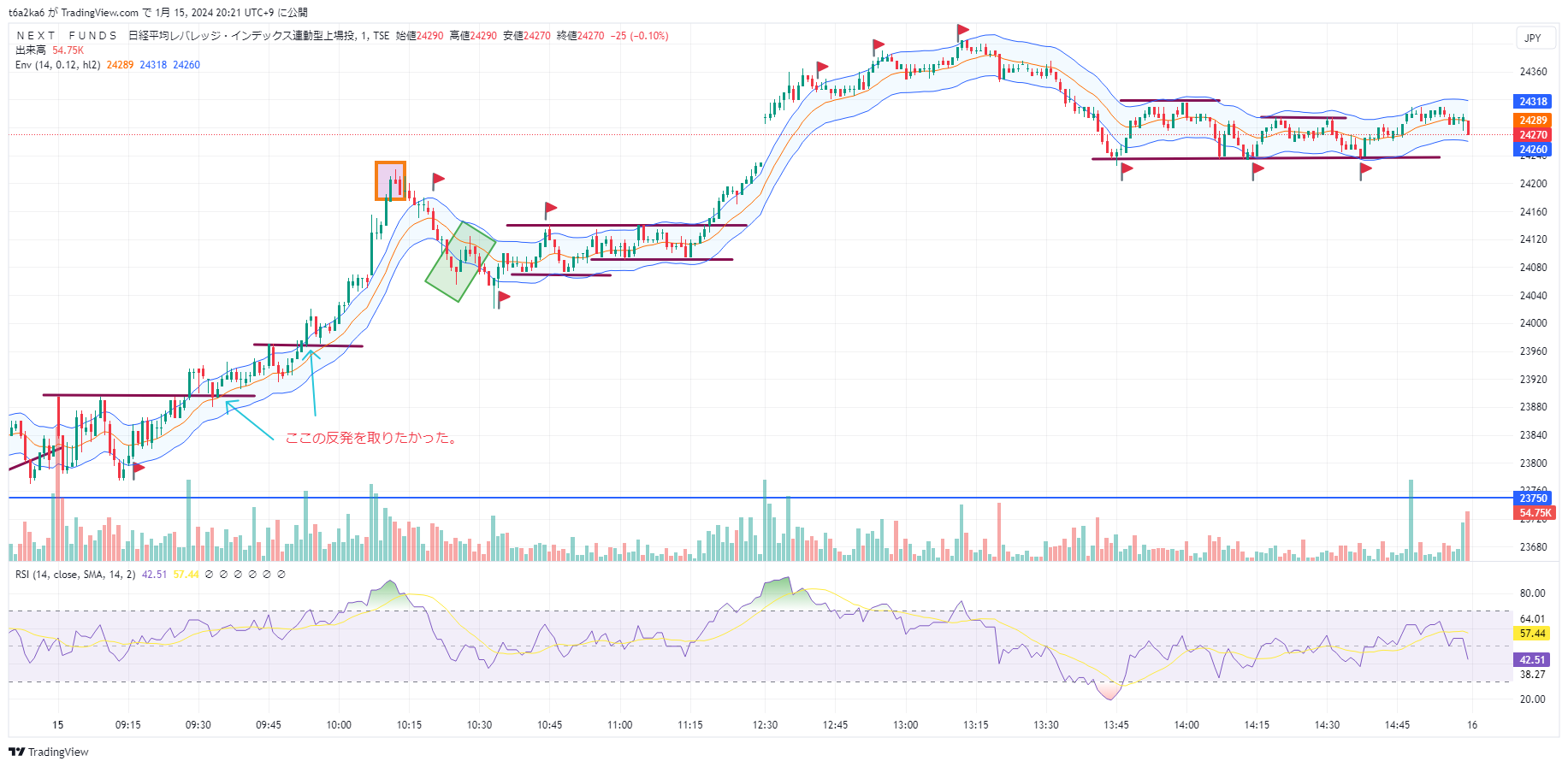The width and height of the screenshot is (1568, 767).
Task: Click the red flag above the 10:45 candles
Action: pos(551,208)
